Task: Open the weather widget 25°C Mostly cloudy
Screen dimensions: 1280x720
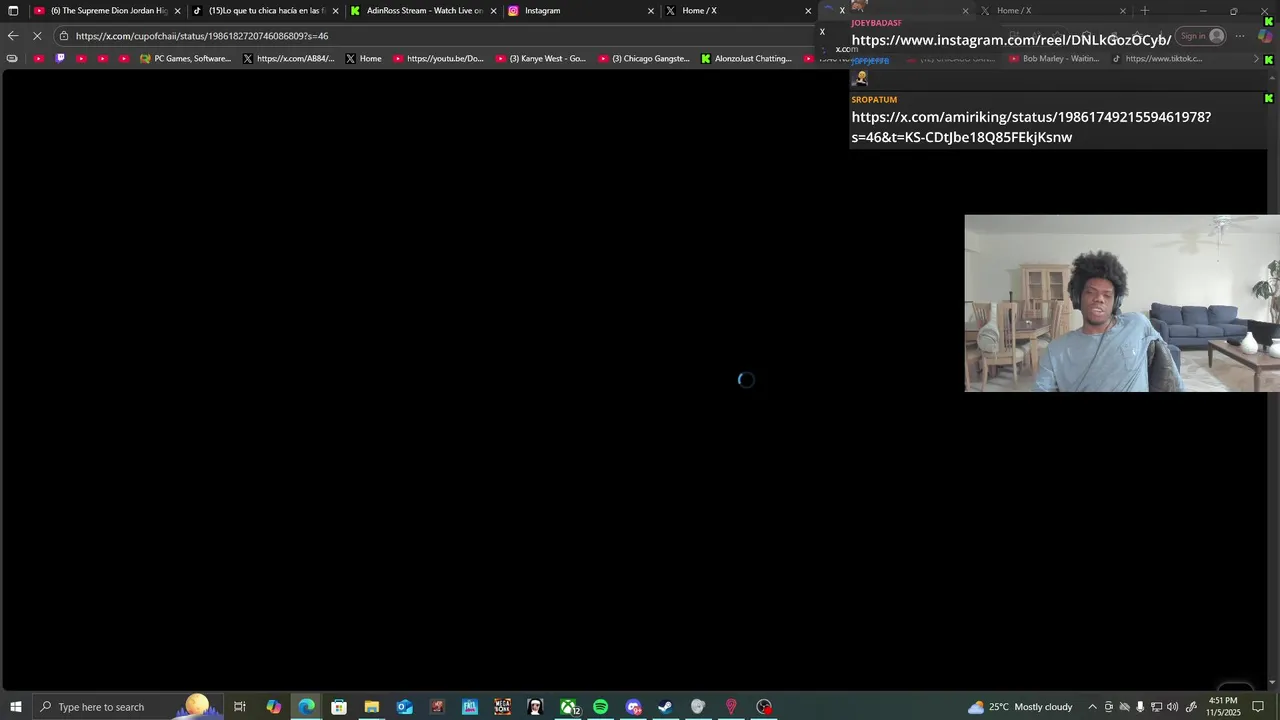Action: click(x=1020, y=707)
